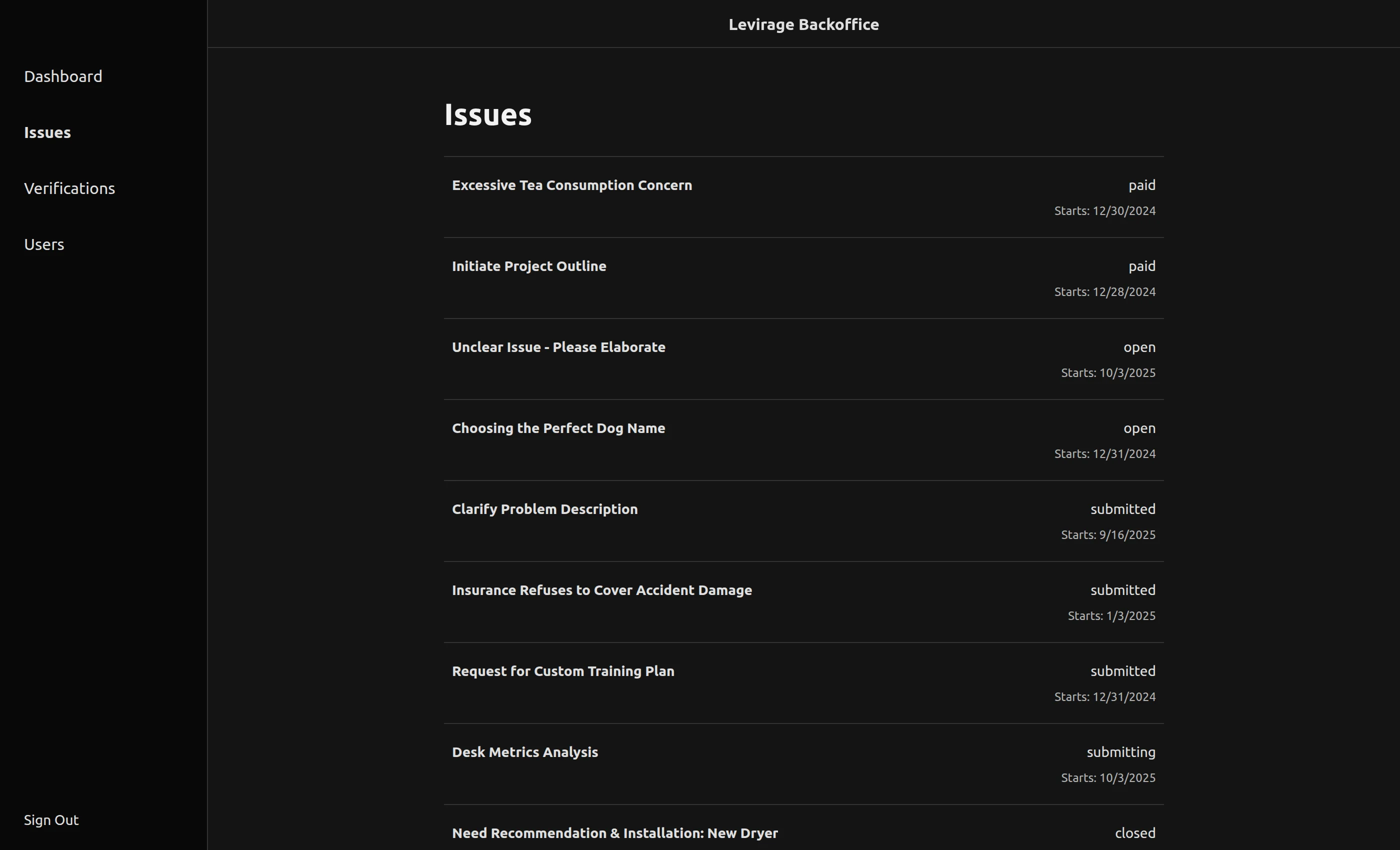Click the Starts: 9/16/2025 date label
Viewport: 1400px width, 850px height.
(1107, 535)
